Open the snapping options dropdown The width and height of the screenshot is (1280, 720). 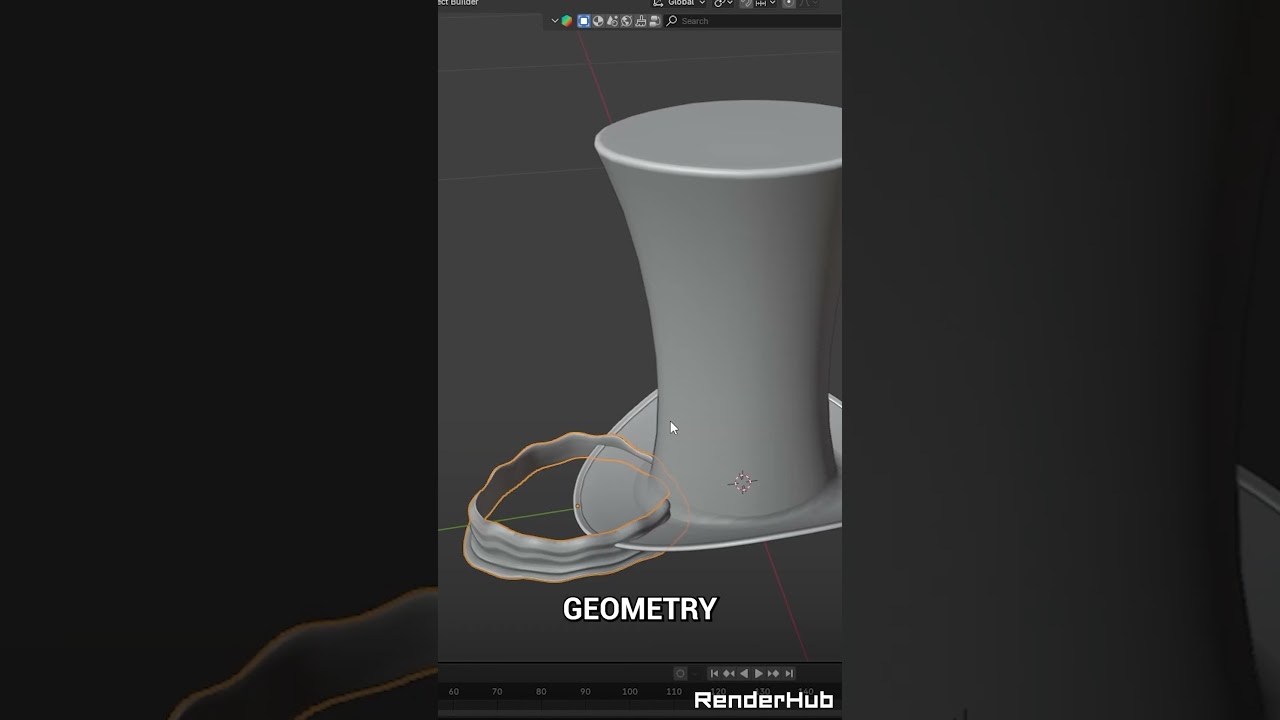coord(766,3)
